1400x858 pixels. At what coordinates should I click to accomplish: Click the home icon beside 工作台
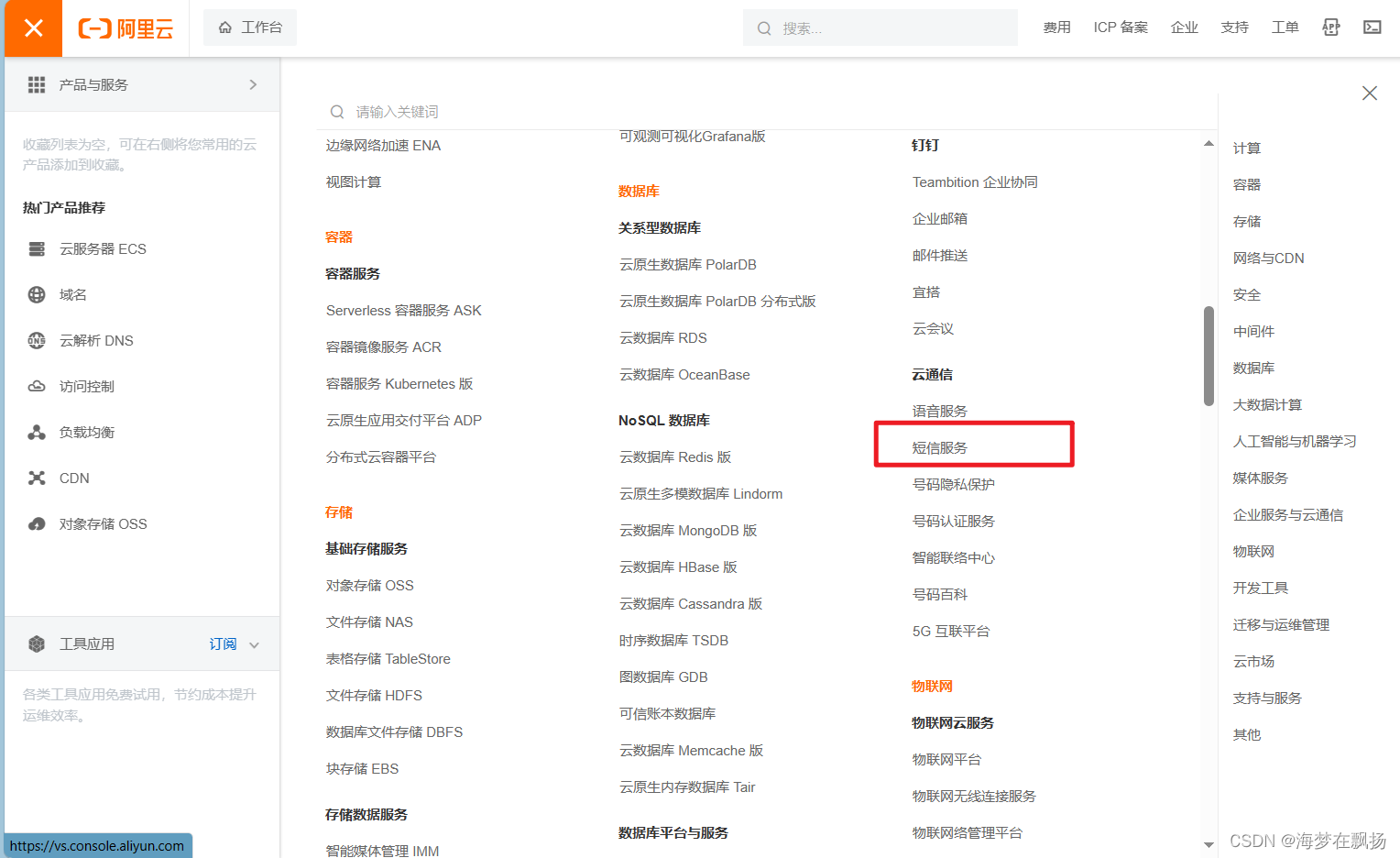point(224,27)
